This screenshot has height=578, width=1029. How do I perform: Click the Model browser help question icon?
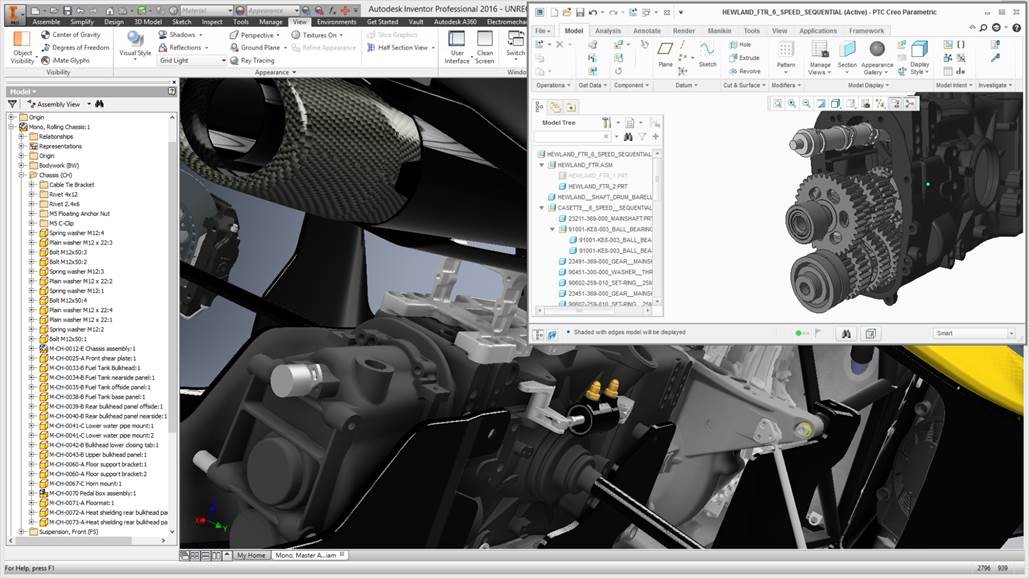(172, 91)
